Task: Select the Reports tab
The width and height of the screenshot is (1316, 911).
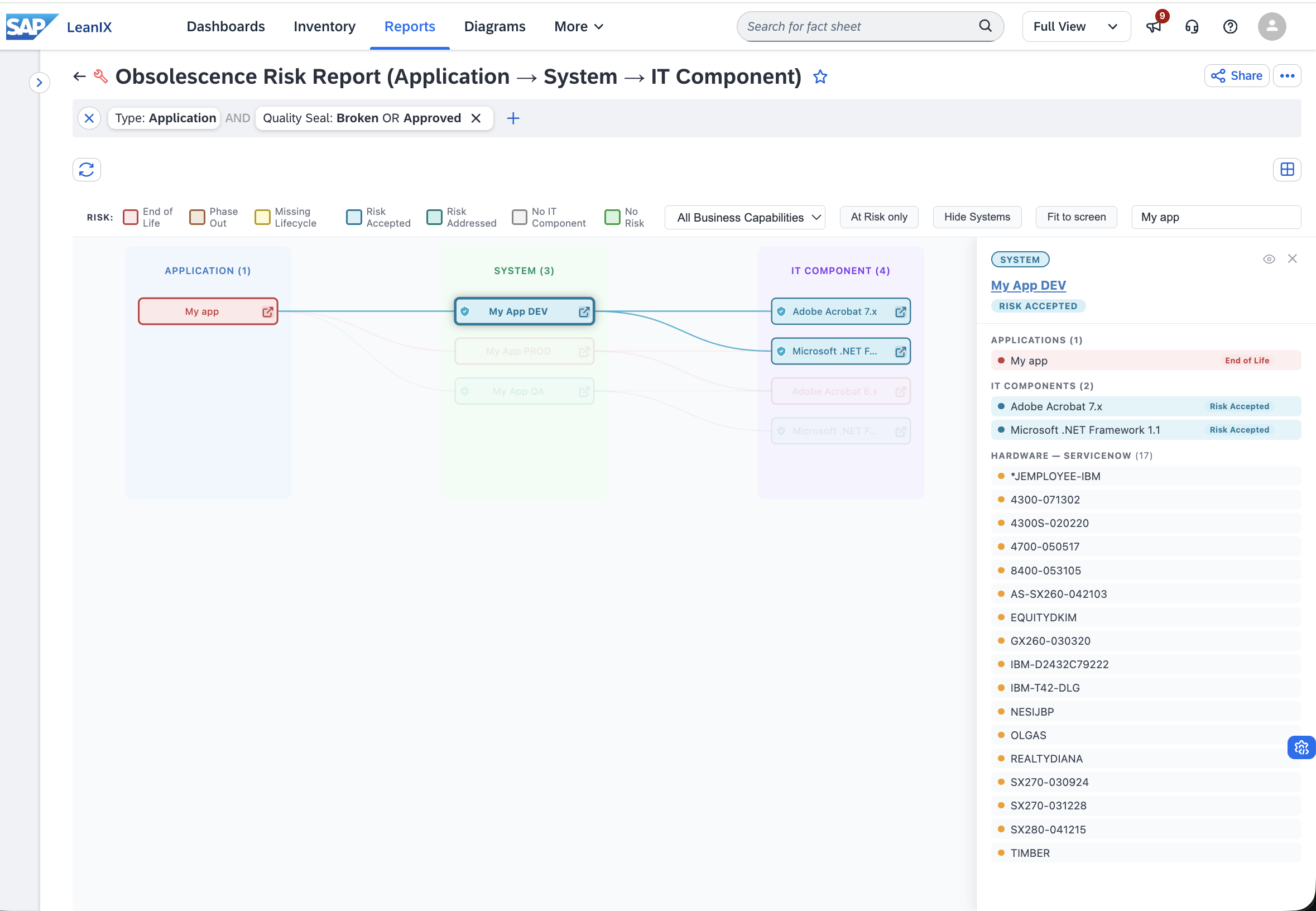Action: tap(410, 26)
